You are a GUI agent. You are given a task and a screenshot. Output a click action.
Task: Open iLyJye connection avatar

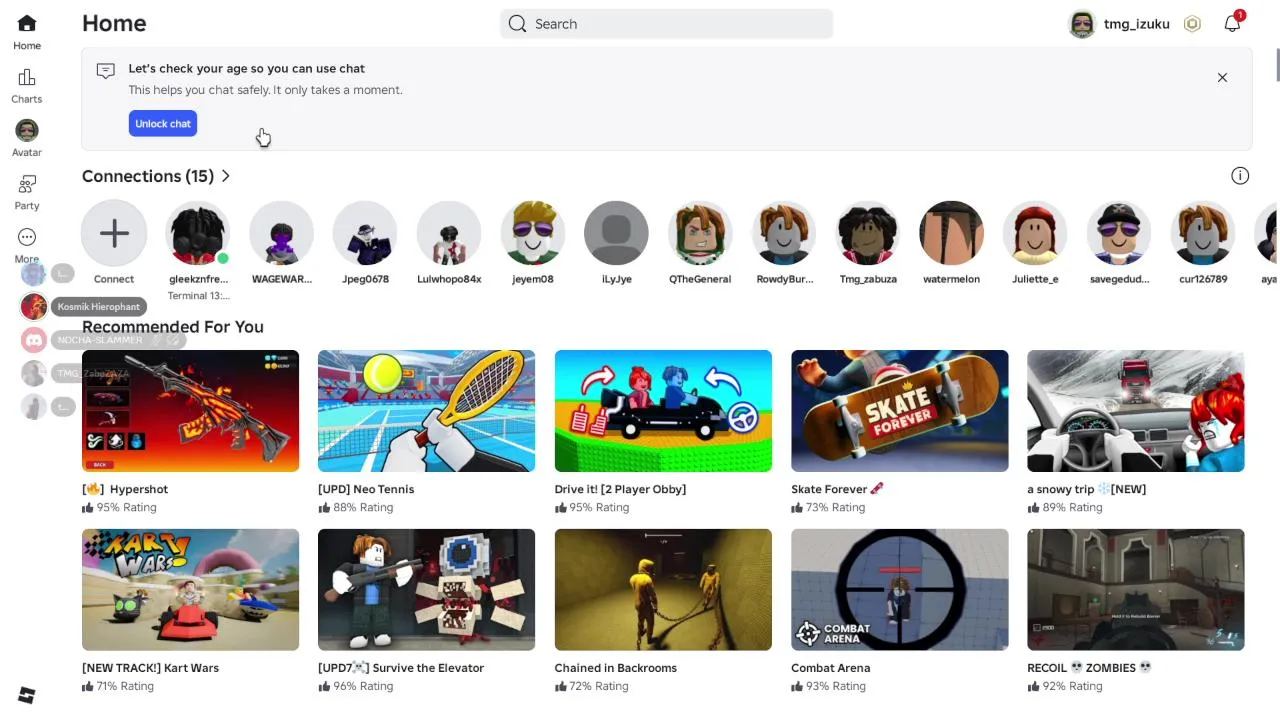pyautogui.click(x=616, y=233)
